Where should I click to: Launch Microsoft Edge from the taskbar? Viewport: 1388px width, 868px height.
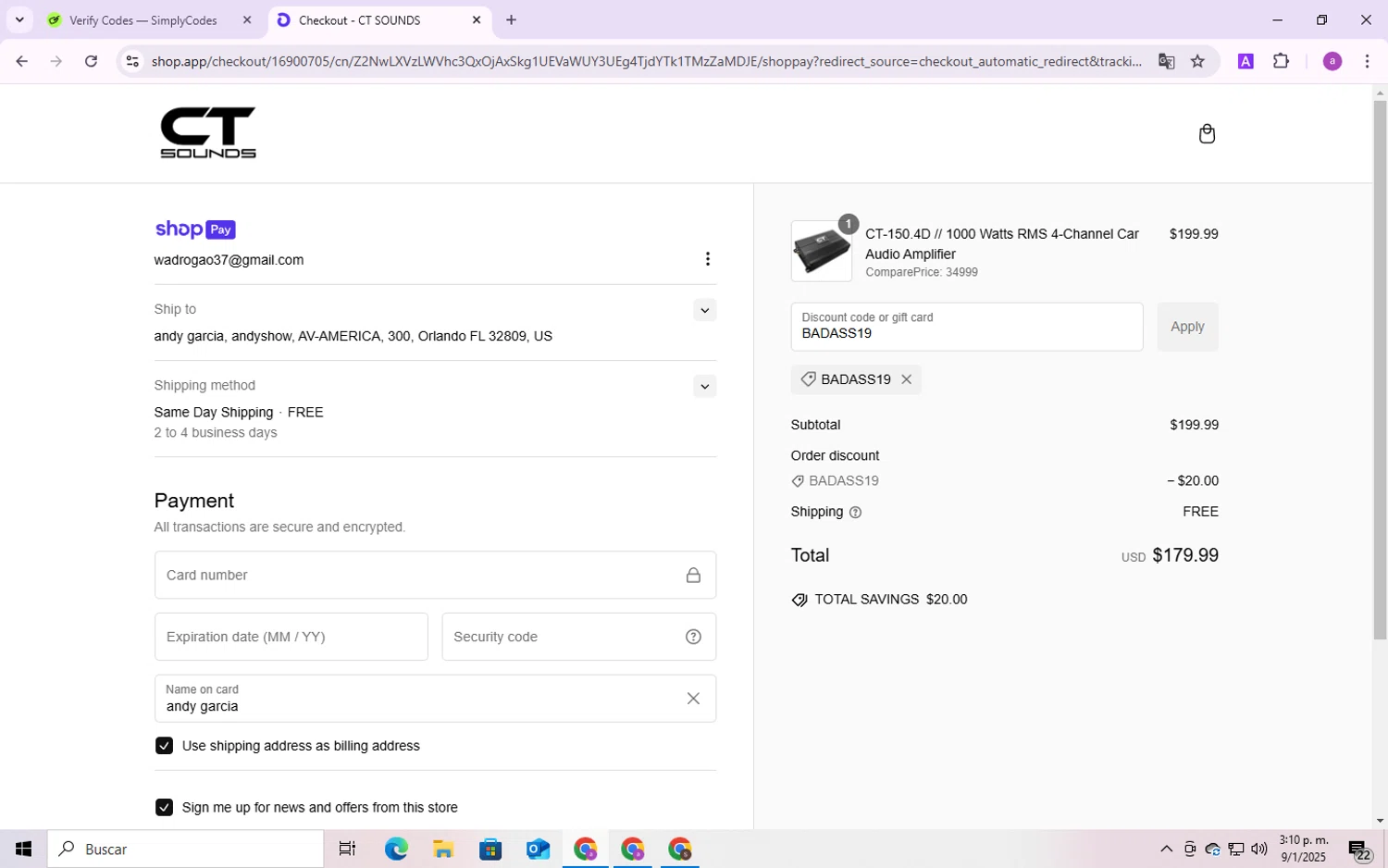396,849
